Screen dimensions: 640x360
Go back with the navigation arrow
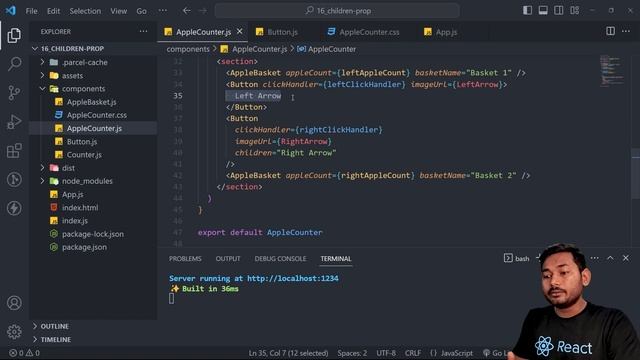(x=187, y=11)
